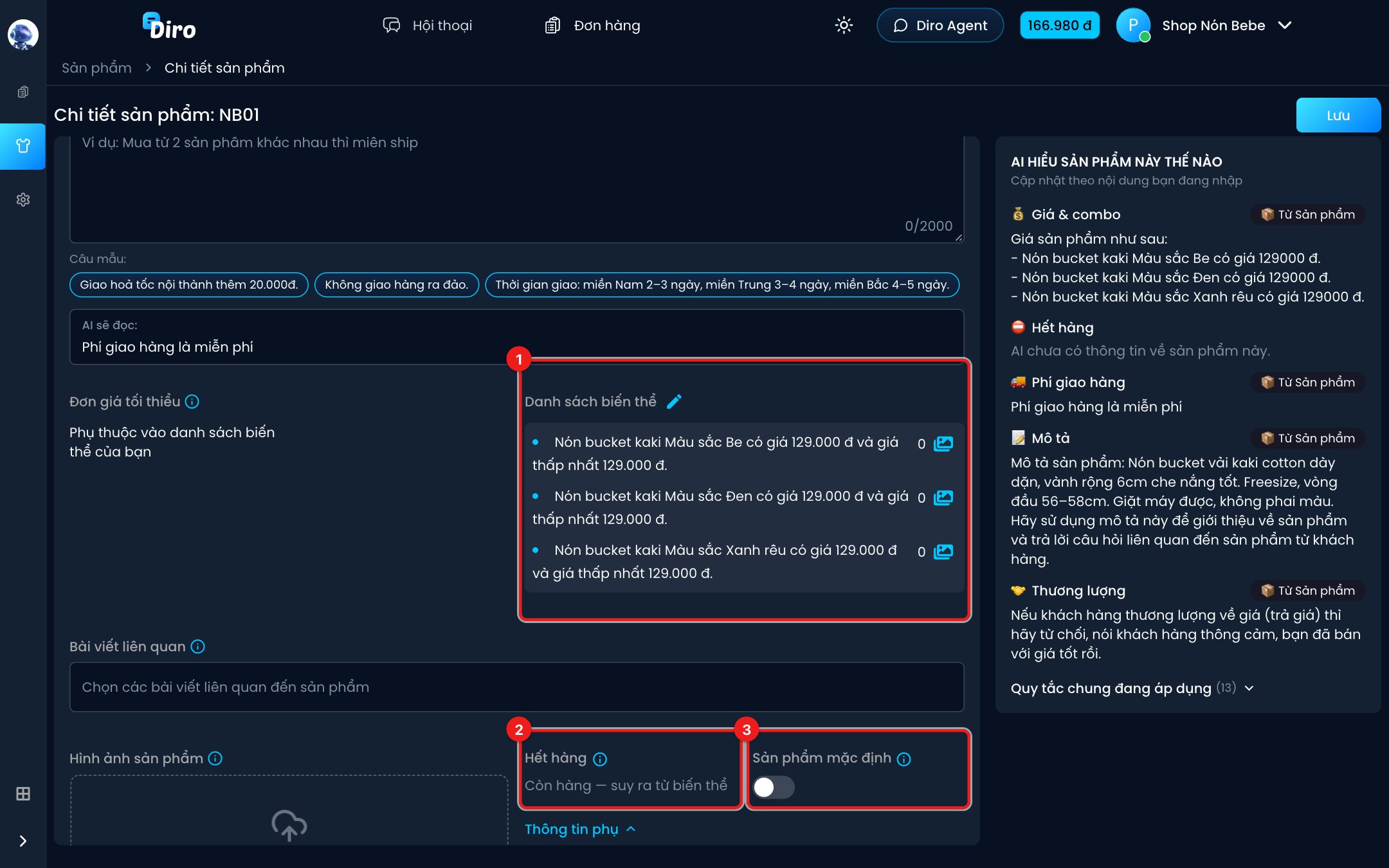Image resolution: width=1389 pixels, height=868 pixels.
Task: Click the upload cloud icon
Action: pos(289,825)
